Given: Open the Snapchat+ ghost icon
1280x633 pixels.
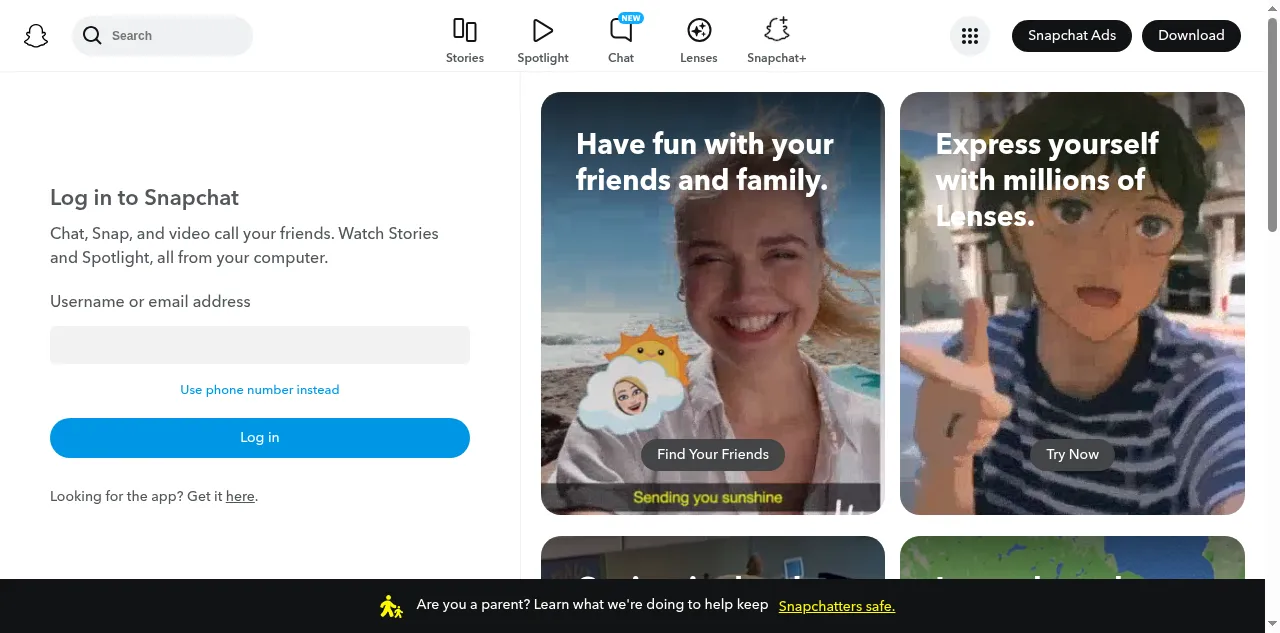Looking at the screenshot, I should (x=776, y=30).
